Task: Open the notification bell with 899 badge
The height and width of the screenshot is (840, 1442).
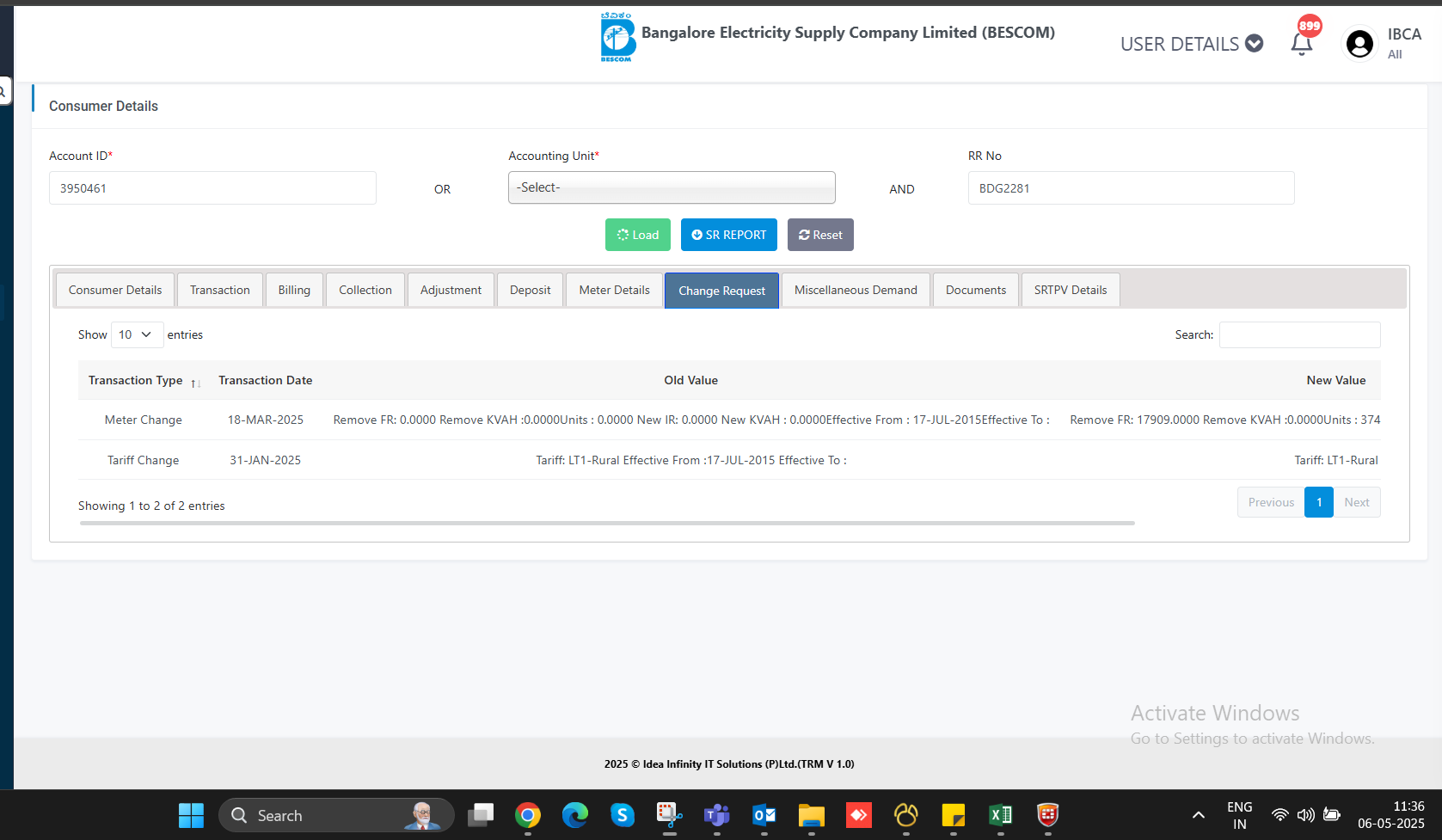Action: click(x=1303, y=43)
